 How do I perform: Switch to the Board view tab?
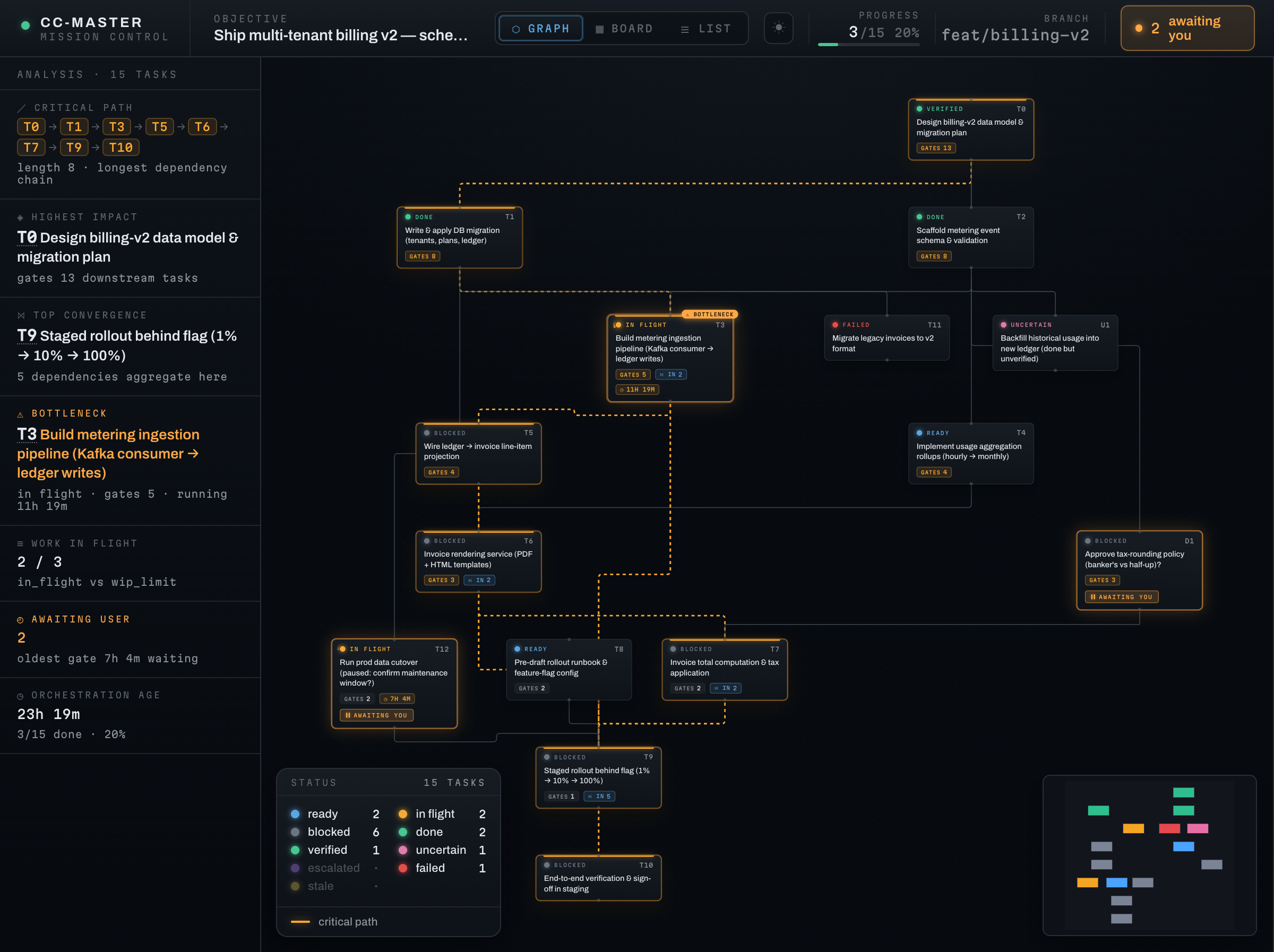pyautogui.click(x=624, y=28)
